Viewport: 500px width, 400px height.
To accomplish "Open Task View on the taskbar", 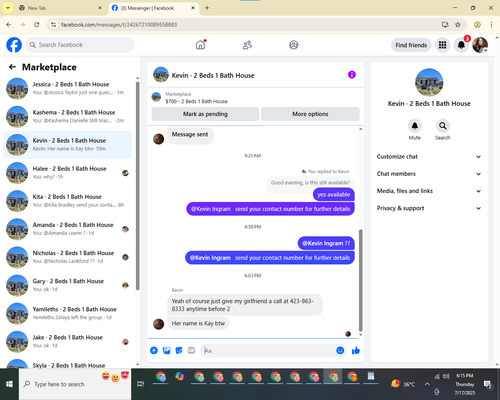I will coord(140,384).
